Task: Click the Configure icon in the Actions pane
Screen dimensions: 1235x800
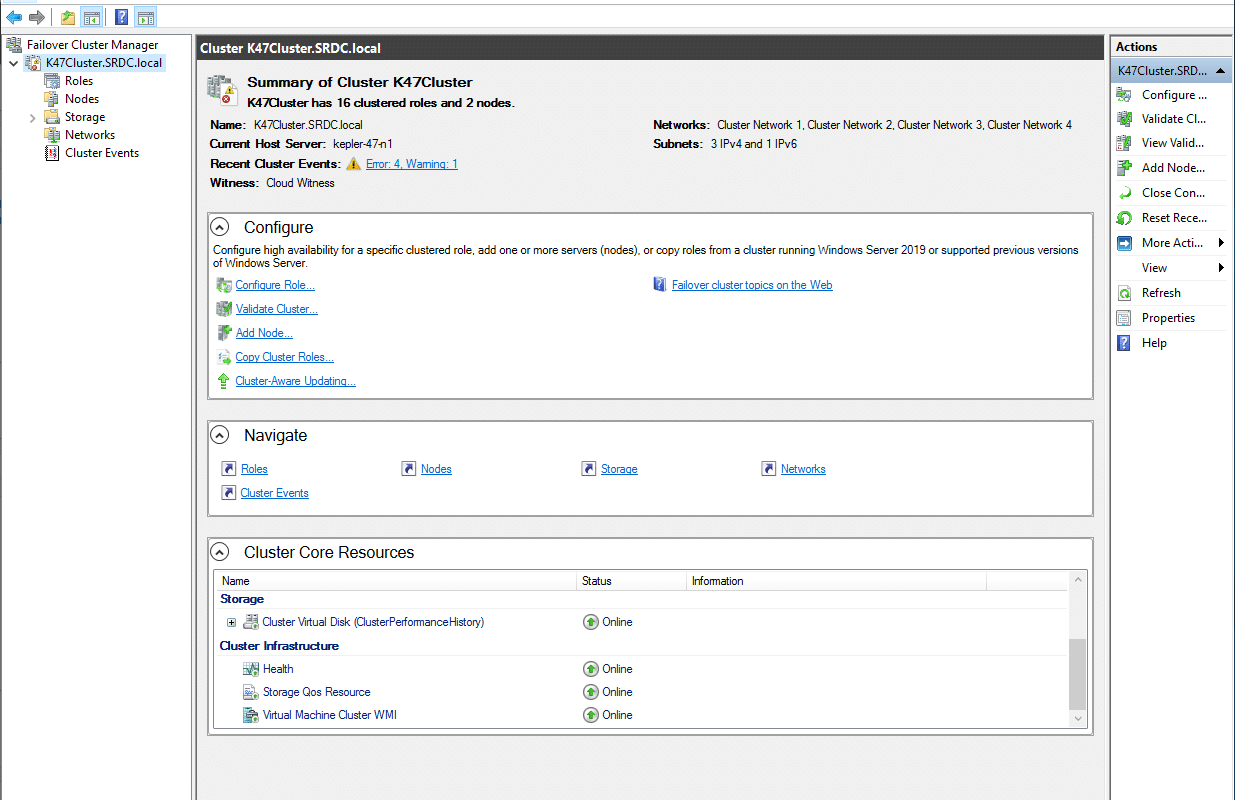Action: [1124, 95]
